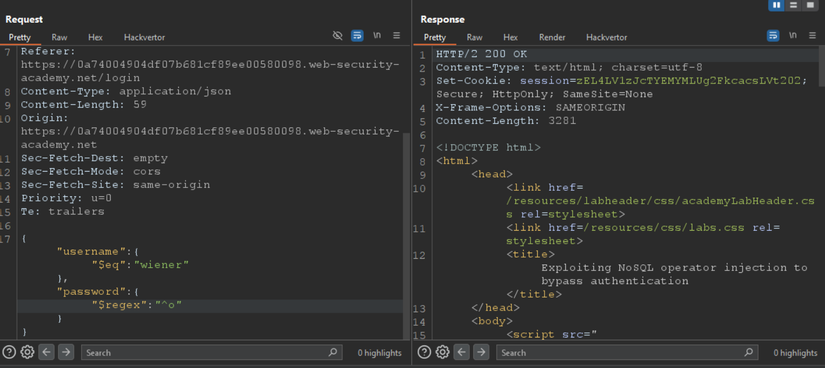Viewport: 825px width, 368px height.
Task: Select the Request Pretty tab
Action: (x=19, y=37)
